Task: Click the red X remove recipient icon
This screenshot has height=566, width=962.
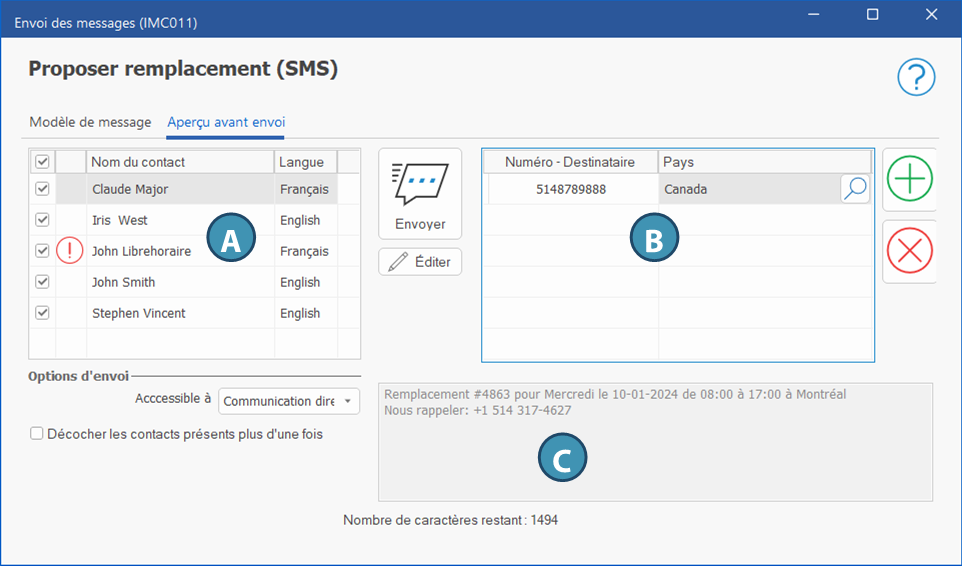Action: pos(909,251)
